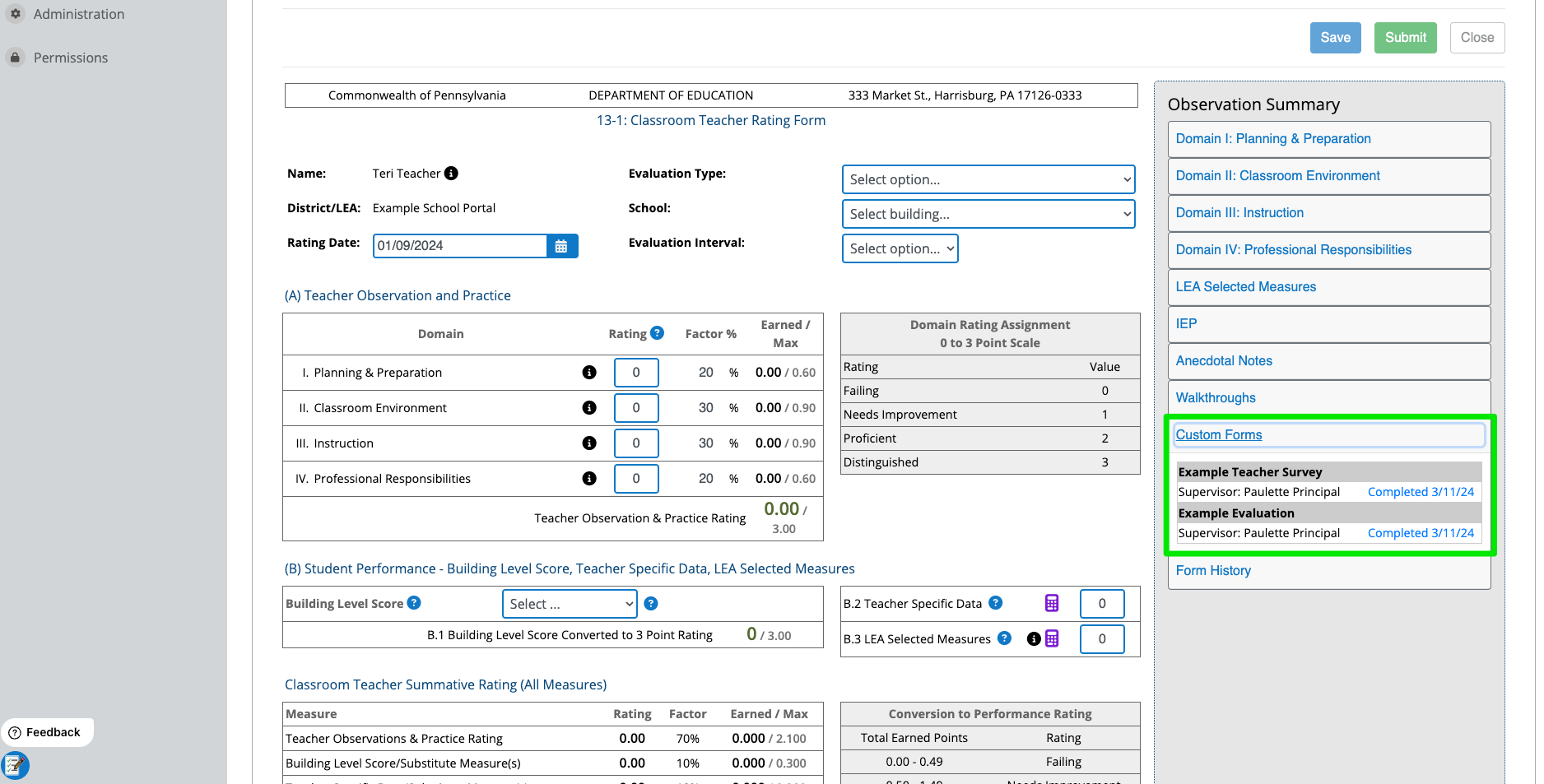Viewport: 1544px width, 784px height.
Task: Click 'Teacher Observations & Practice Rating' measure row
Action: [x=552, y=739]
